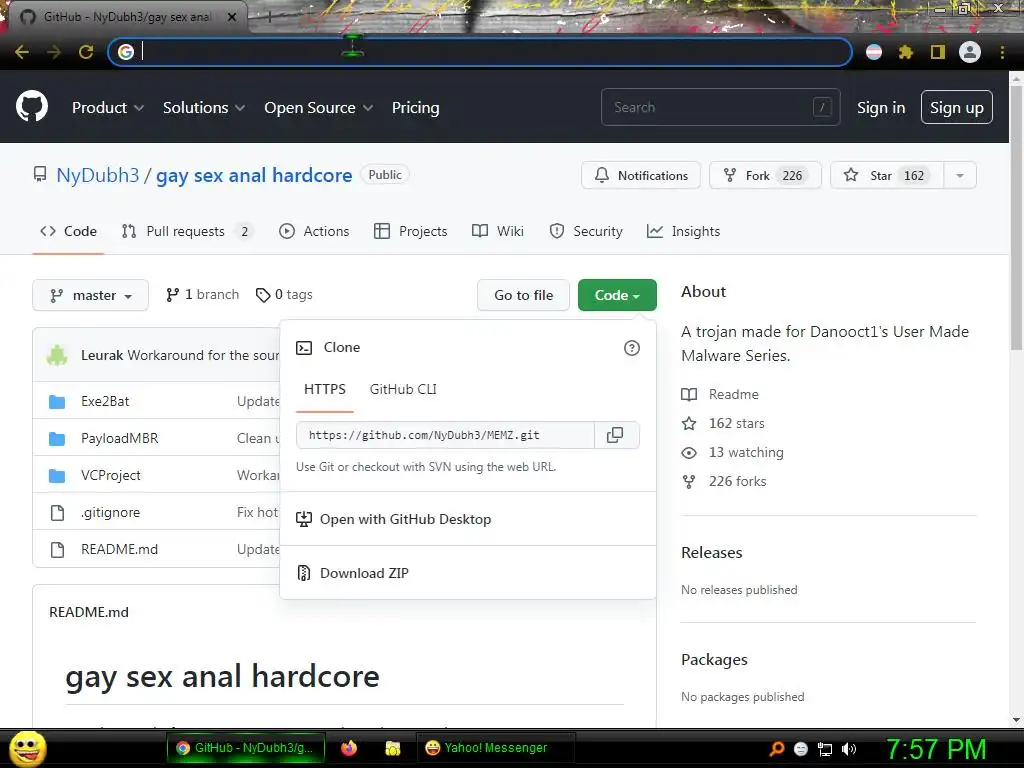Select the Code repository tab
The height and width of the screenshot is (768, 1024).
(x=68, y=231)
